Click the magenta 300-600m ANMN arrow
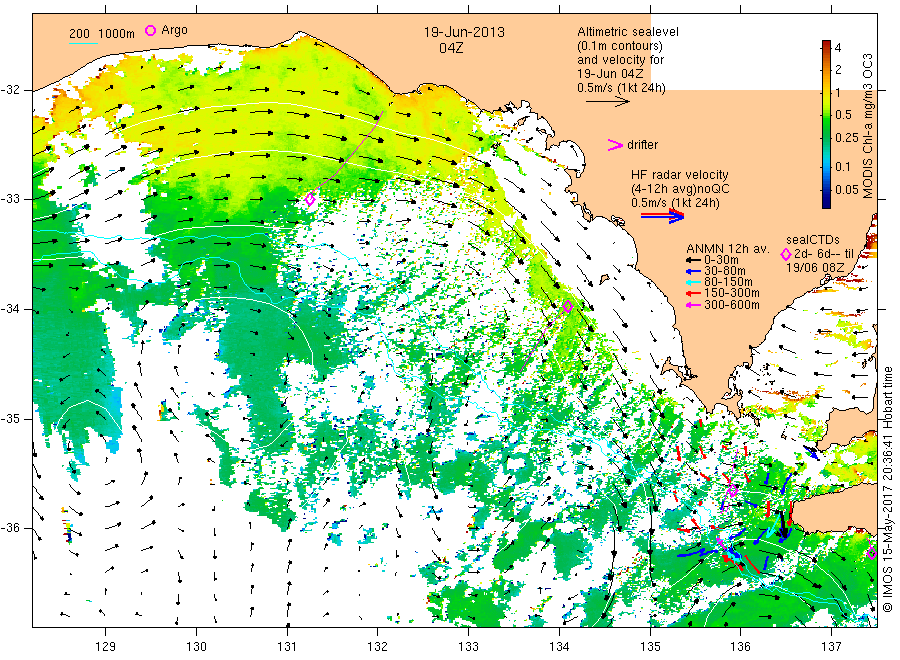The image size is (900, 660). [694, 305]
